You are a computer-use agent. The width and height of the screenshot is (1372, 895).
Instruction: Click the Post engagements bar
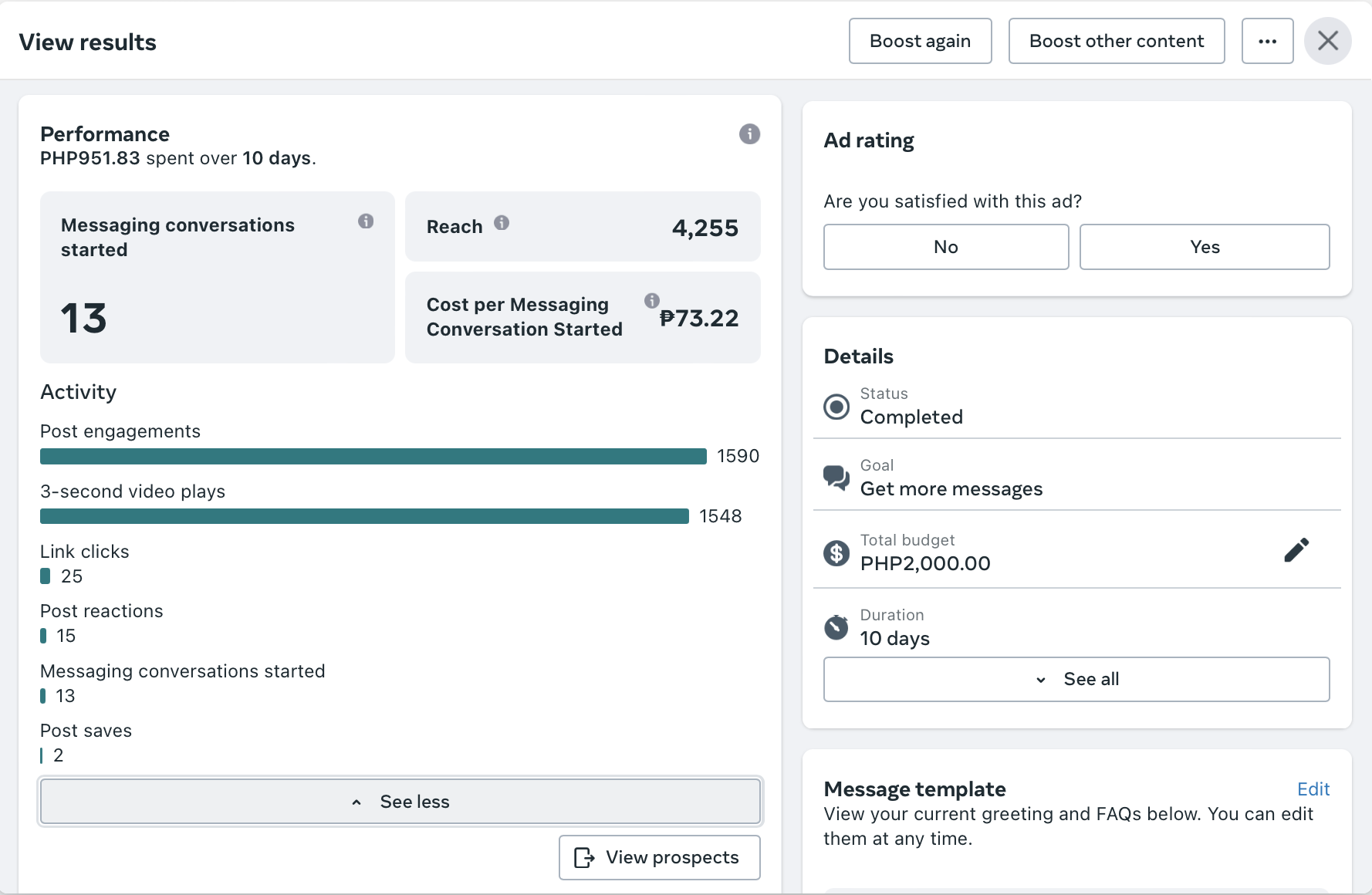point(373,457)
